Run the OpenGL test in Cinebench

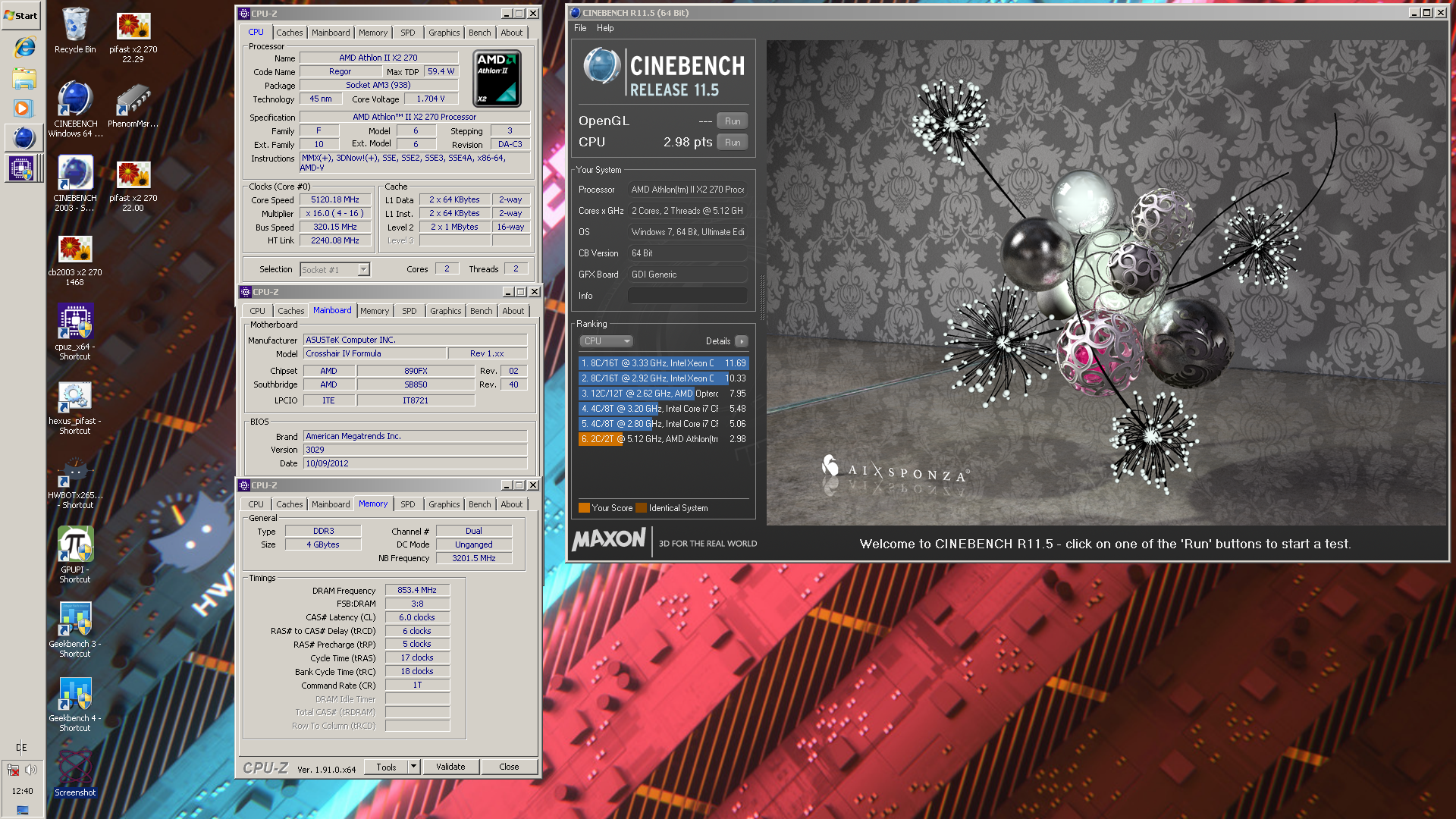pos(733,121)
